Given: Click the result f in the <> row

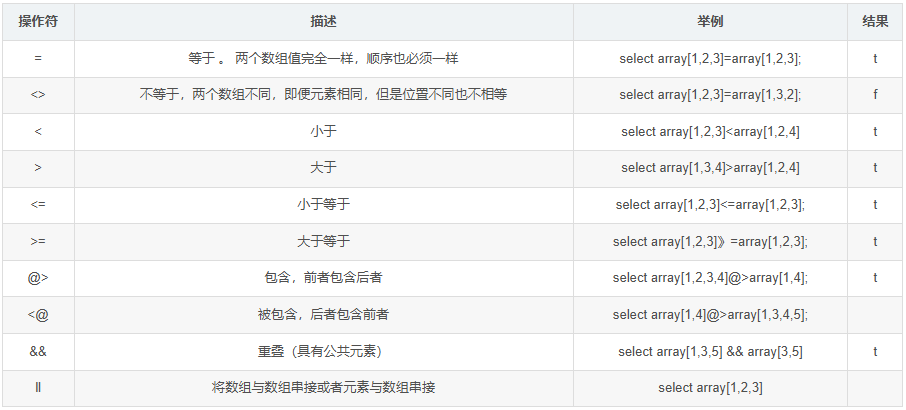Looking at the screenshot, I should pyautogui.click(x=875, y=95).
